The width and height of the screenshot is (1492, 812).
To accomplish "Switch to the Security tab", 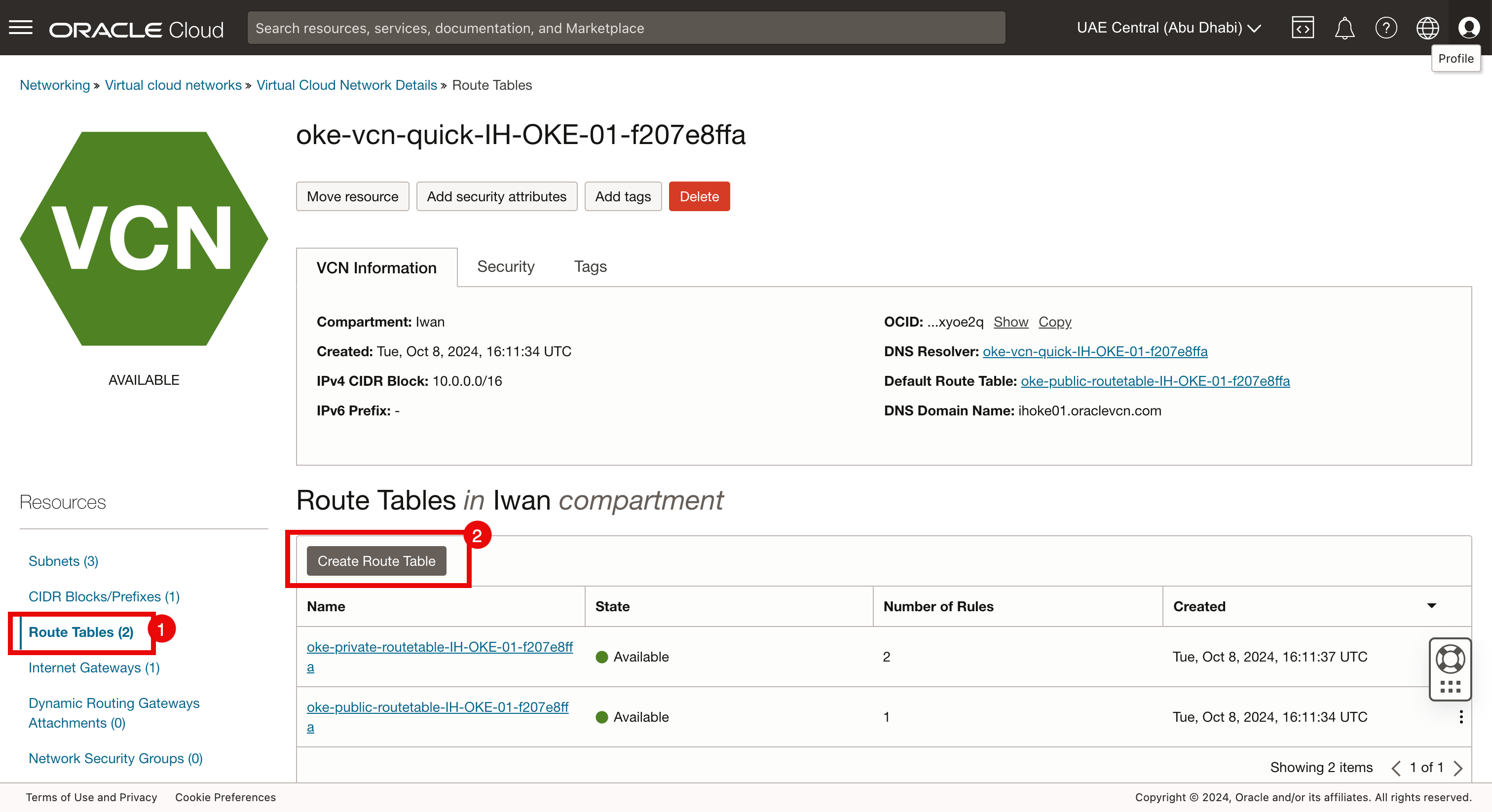I will pos(505,266).
